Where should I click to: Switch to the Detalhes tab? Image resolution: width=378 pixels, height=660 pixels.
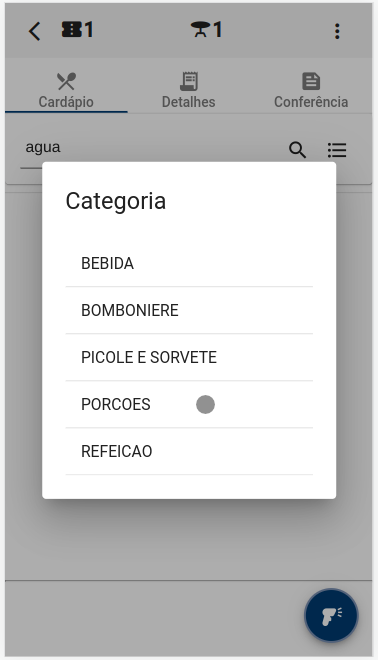[189, 90]
